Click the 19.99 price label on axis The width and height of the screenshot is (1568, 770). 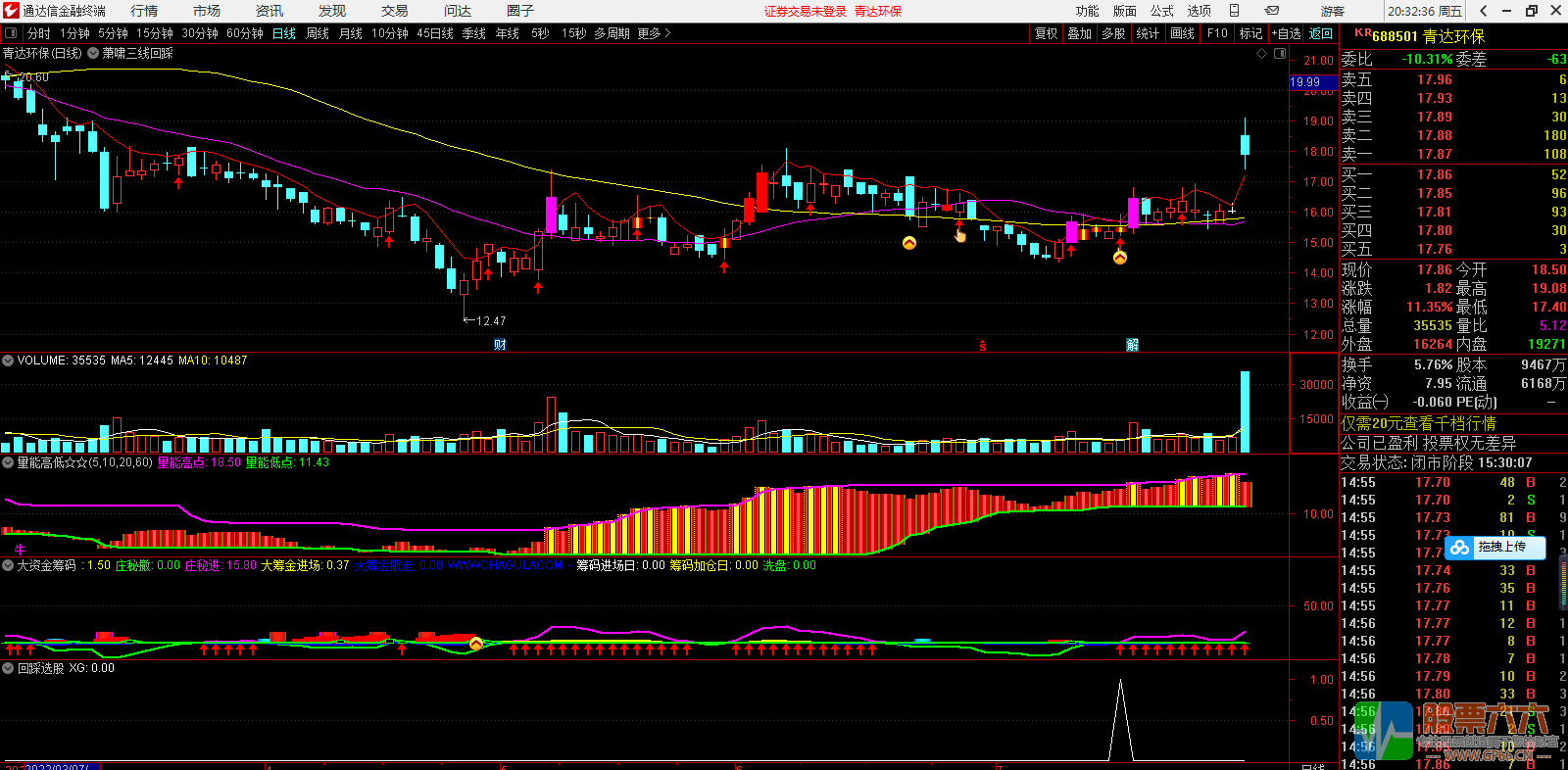click(1305, 82)
